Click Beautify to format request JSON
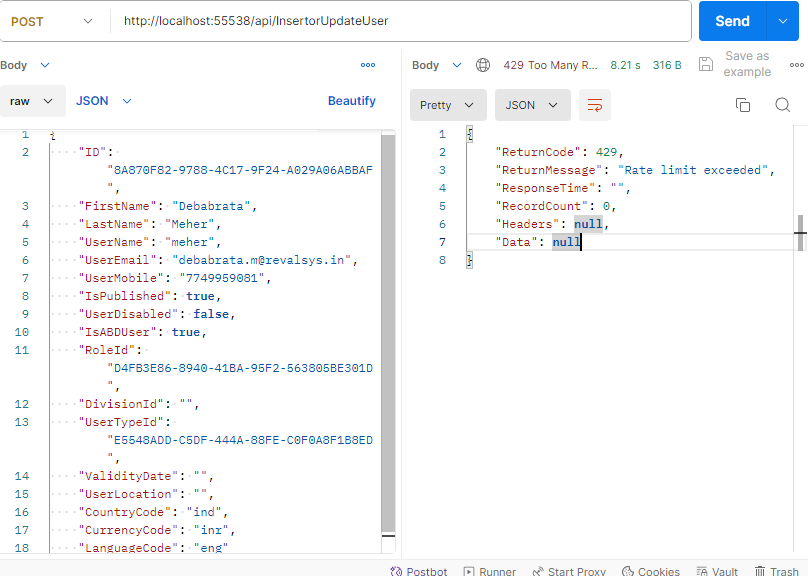The image size is (808, 576). coord(352,101)
